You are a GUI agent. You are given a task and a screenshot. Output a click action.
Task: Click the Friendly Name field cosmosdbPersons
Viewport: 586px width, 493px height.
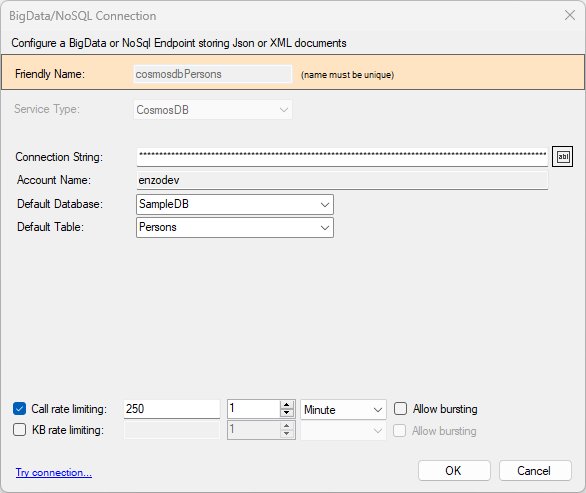[213, 74]
